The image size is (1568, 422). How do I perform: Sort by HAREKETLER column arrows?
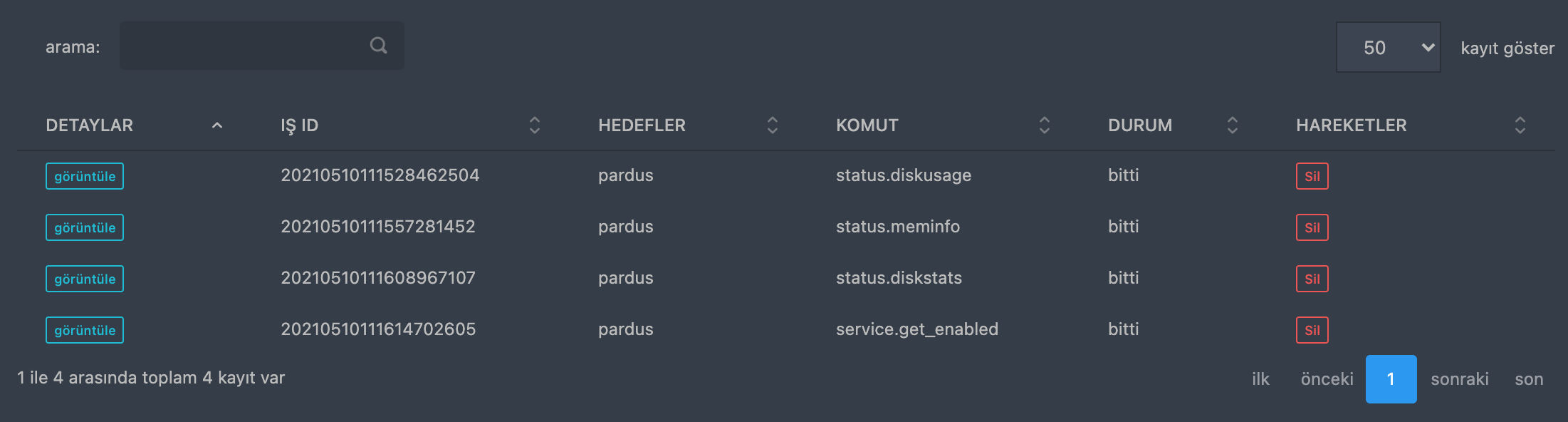(x=1520, y=125)
